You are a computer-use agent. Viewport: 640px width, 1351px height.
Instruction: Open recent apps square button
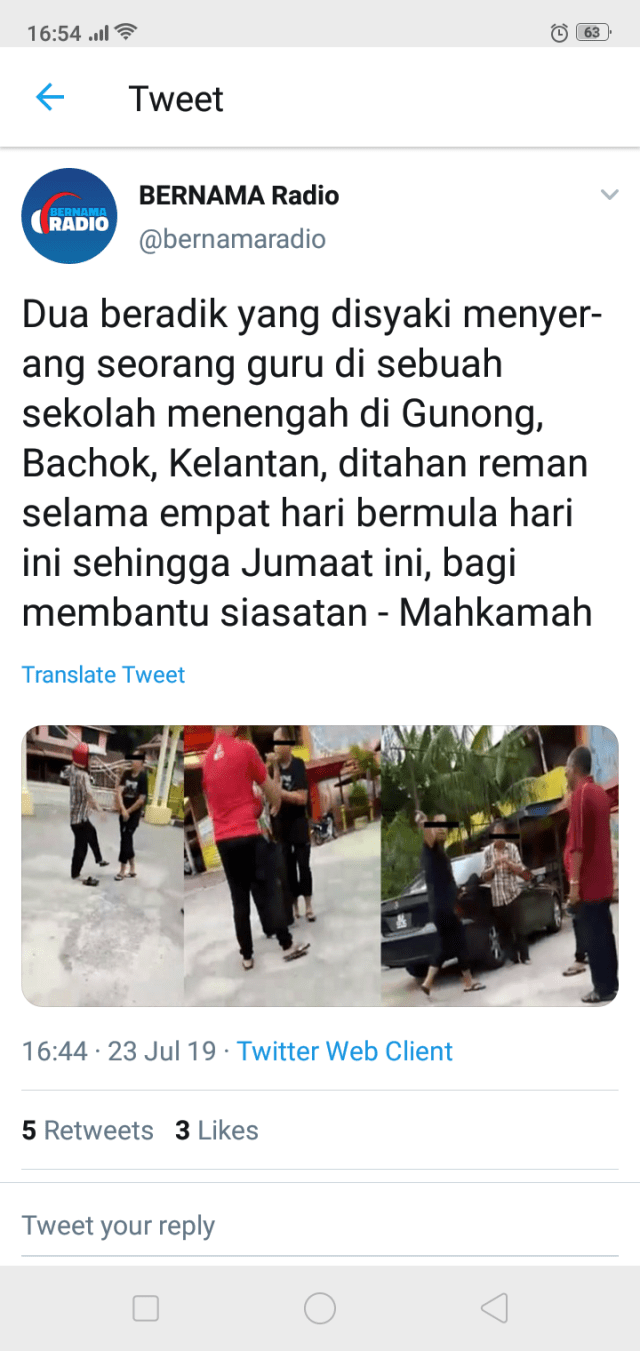pyautogui.click(x=146, y=1308)
